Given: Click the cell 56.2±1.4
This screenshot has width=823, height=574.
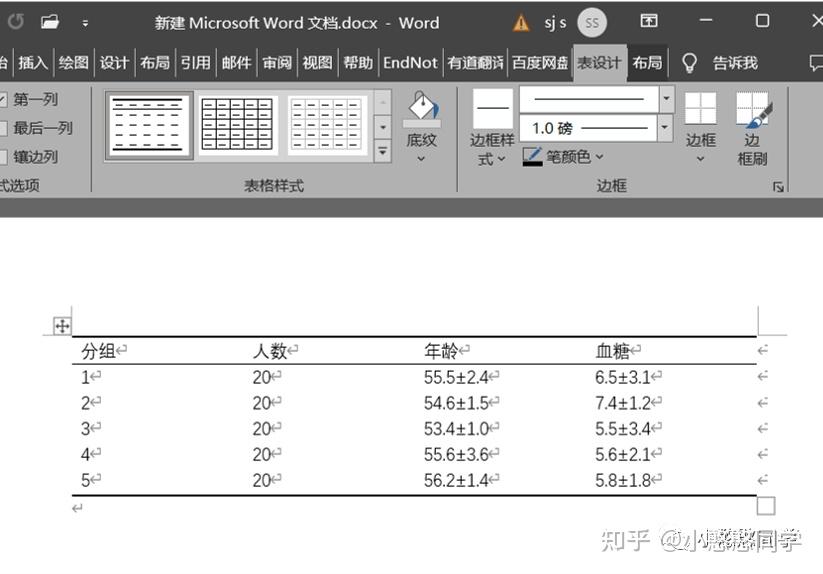Looking at the screenshot, I should click(x=456, y=480).
